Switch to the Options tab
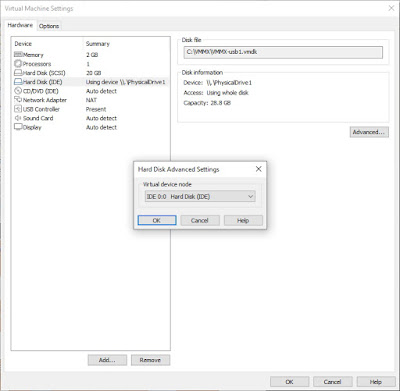The width and height of the screenshot is (400, 391). (x=49, y=26)
